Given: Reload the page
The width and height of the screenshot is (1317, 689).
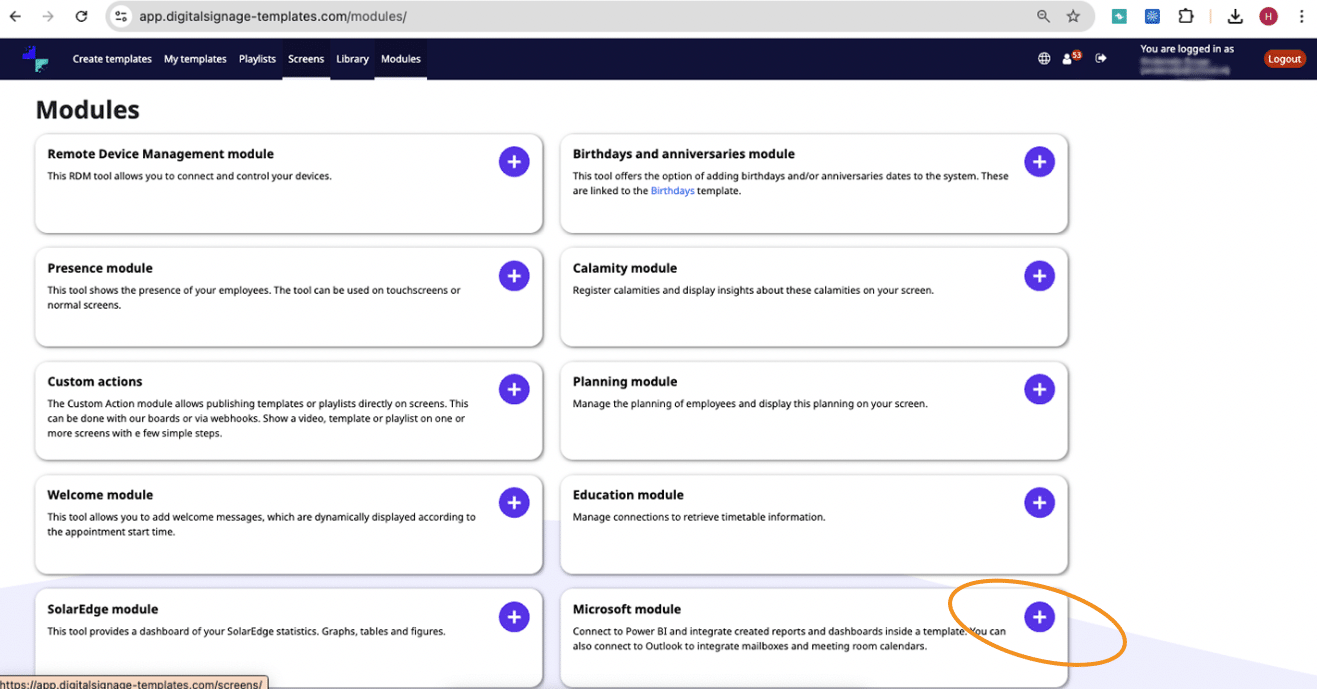Looking at the screenshot, I should click(x=82, y=16).
